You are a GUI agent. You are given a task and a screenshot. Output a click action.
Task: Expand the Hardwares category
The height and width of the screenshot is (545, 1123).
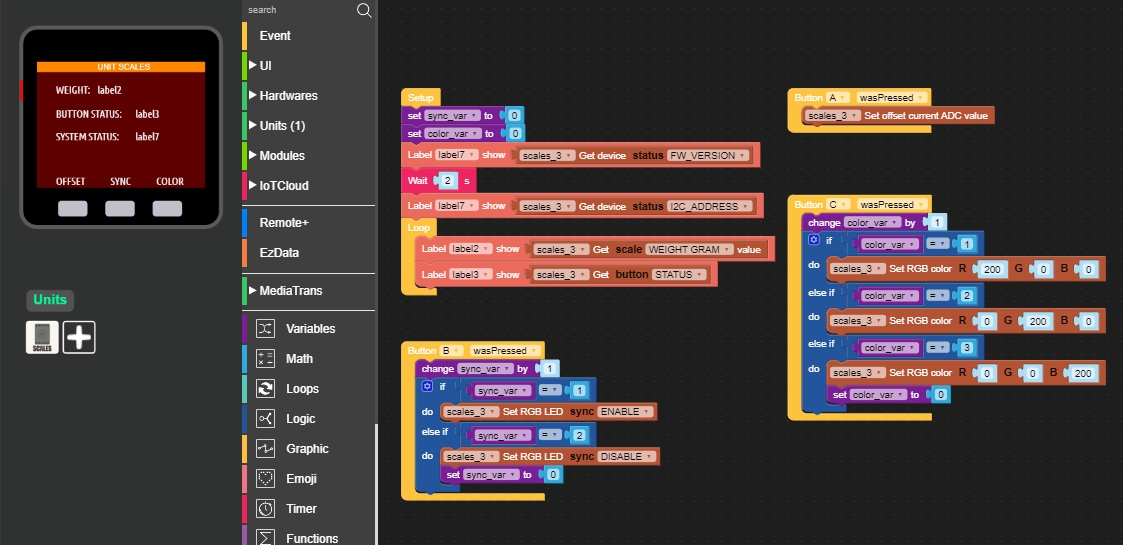tap(288, 96)
